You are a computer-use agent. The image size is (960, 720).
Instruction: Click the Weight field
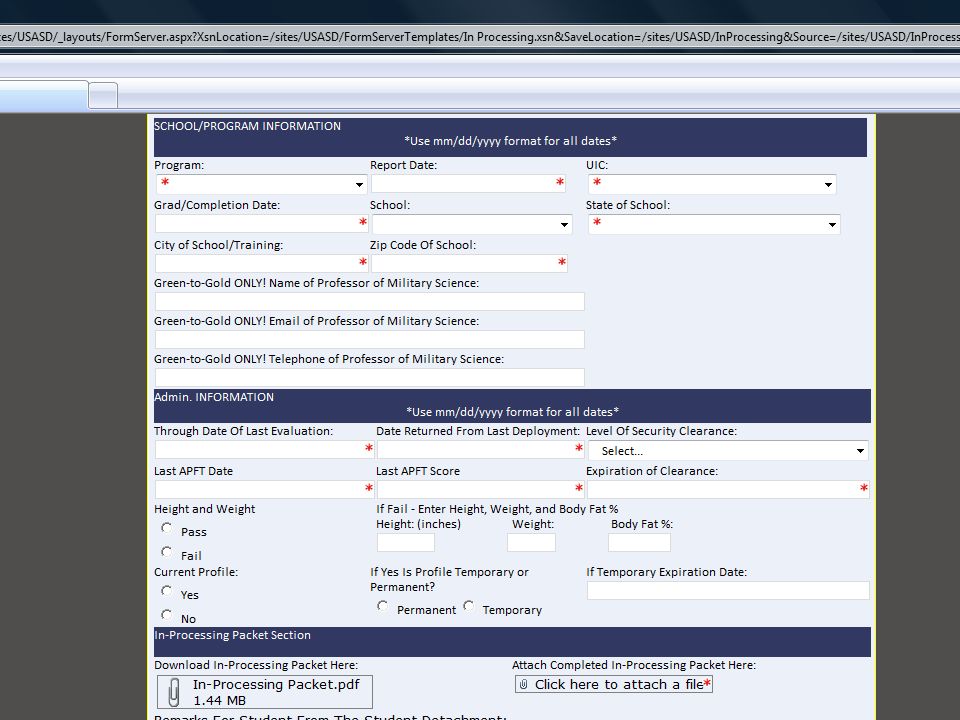(531, 542)
